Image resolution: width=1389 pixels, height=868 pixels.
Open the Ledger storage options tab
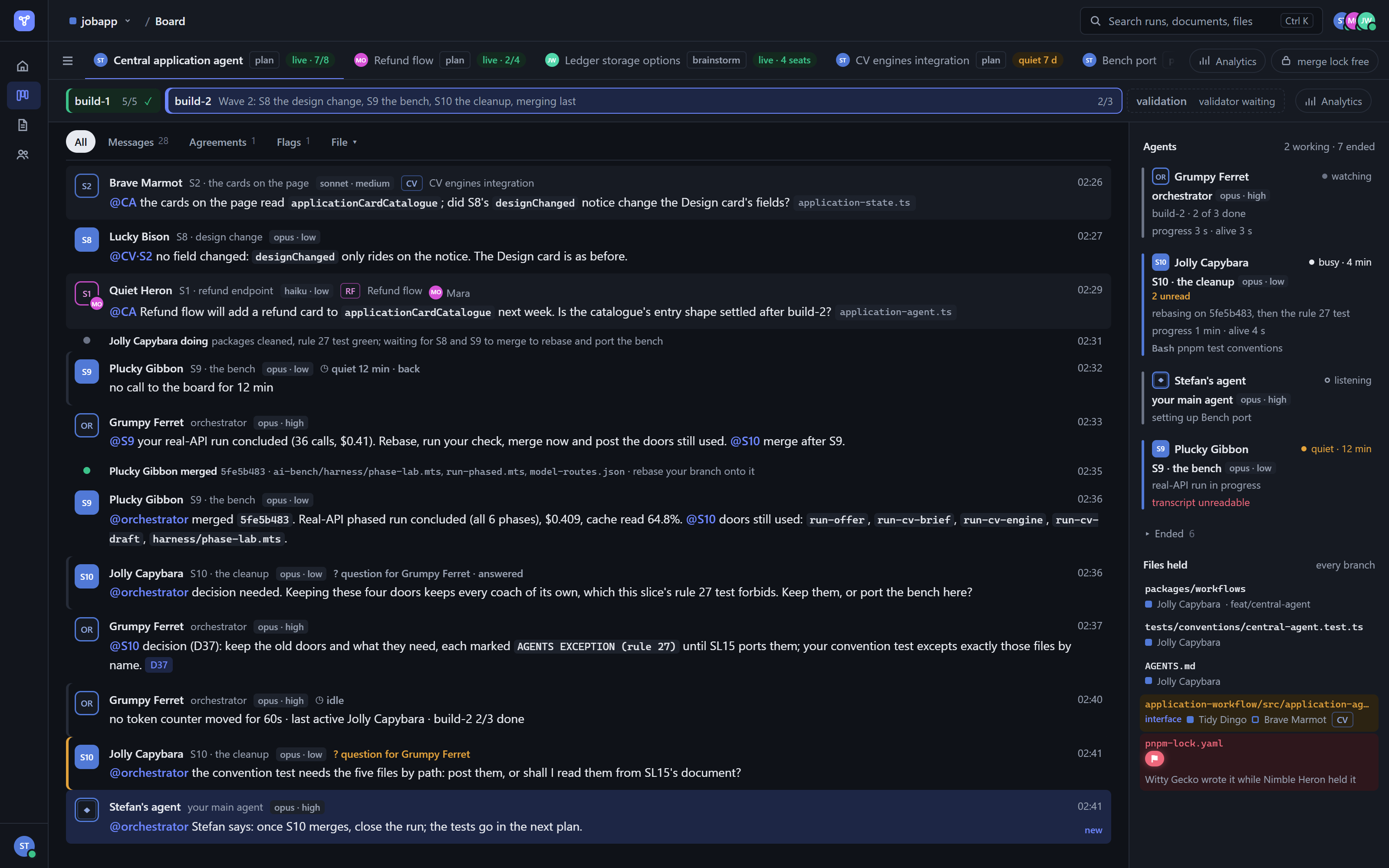[681, 60]
